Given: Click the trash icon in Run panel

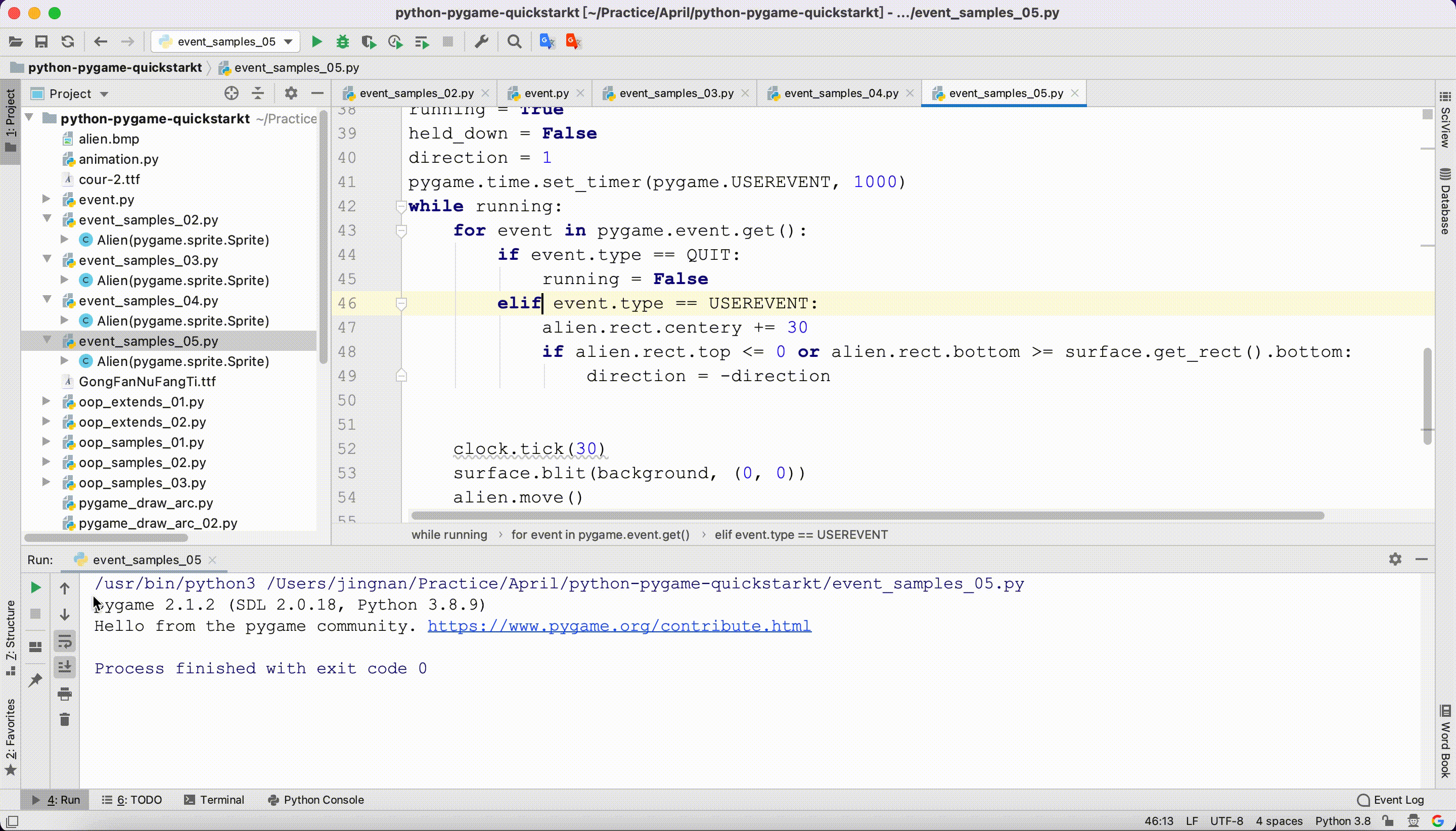Looking at the screenshot, I should point(65,720).
